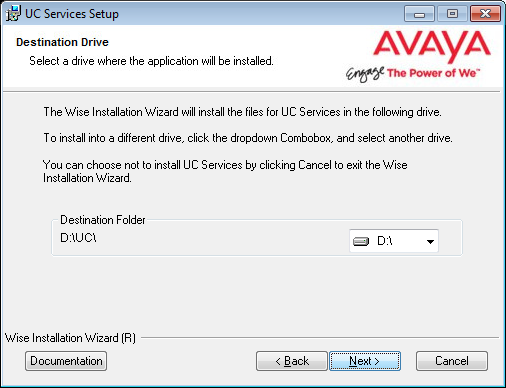The image size is (506, 388).
Task: Maximize the UC Services Setup window
Action: (x=452, y=14)
